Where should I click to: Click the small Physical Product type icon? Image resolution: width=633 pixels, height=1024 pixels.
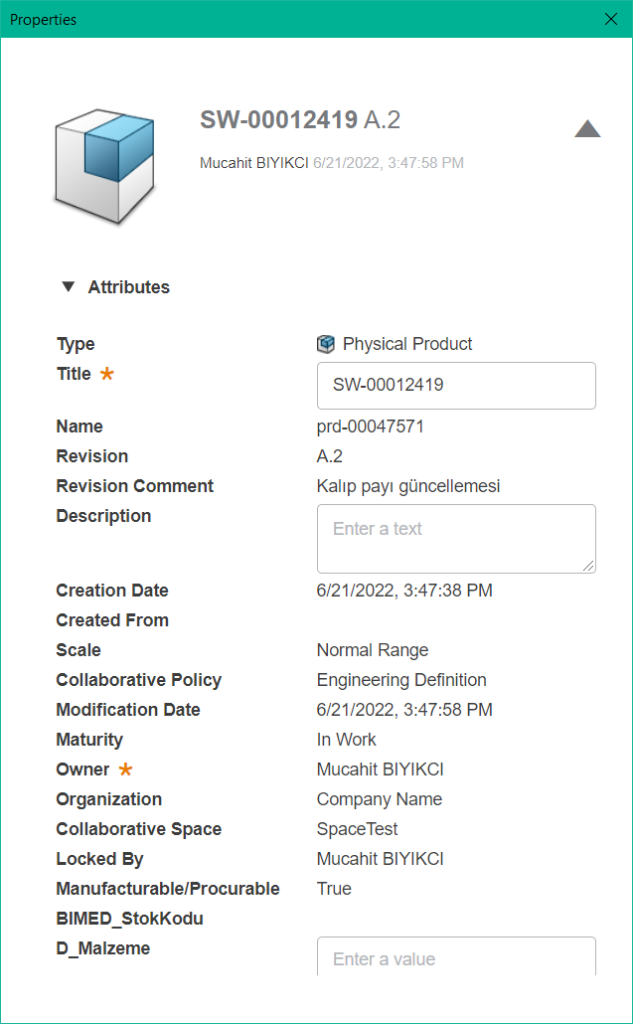tap(325, 344)
